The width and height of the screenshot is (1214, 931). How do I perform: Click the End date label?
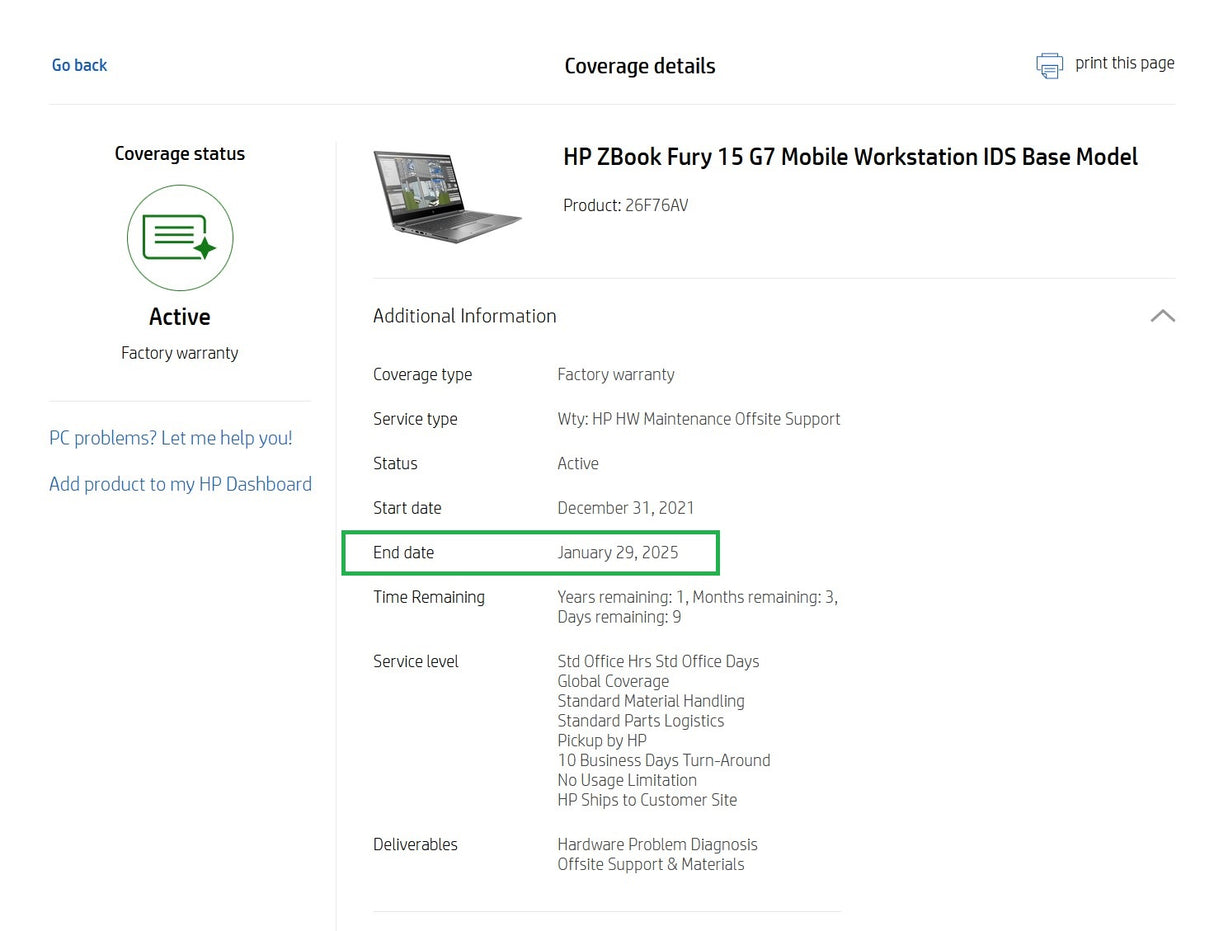[x=403, y=553]
